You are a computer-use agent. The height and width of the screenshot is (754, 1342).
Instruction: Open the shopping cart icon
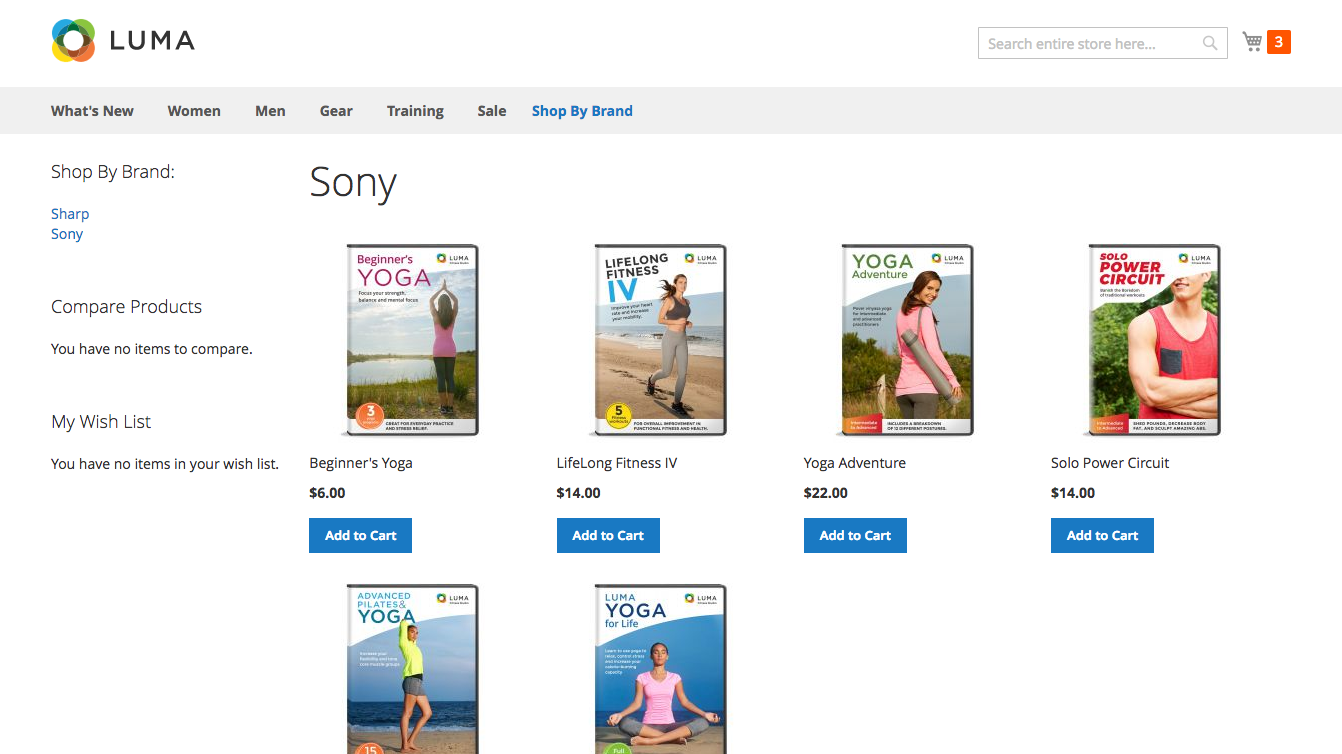point(1252,41)
